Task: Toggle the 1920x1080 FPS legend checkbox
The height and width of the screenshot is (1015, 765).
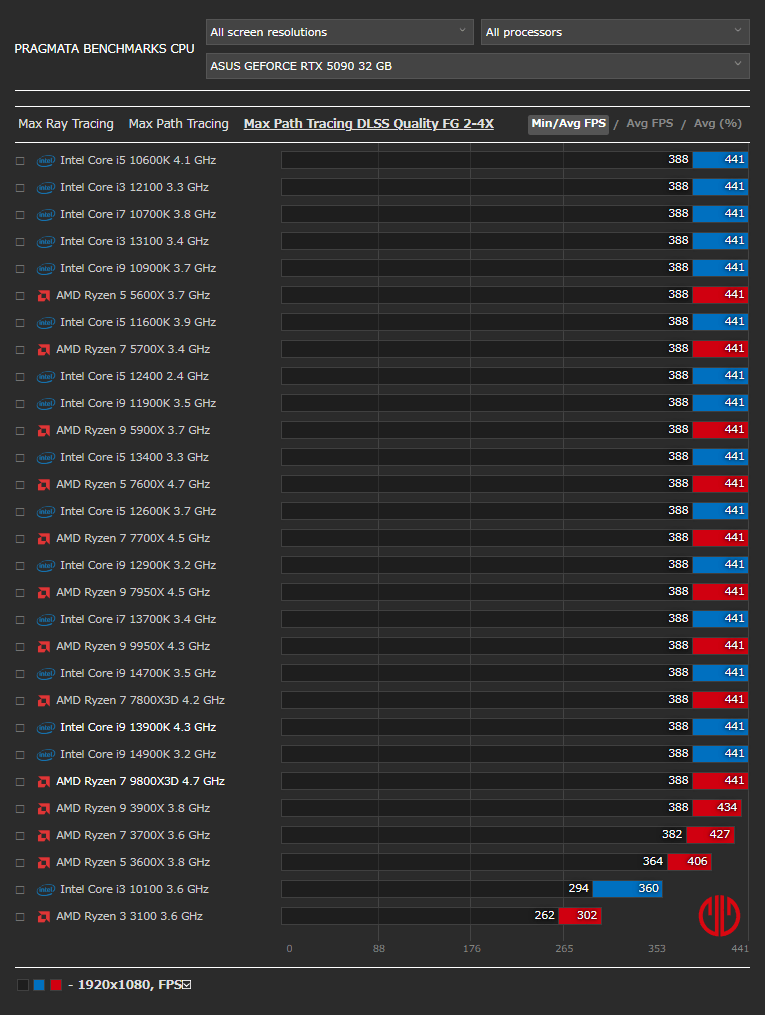Action: [186, 985]
